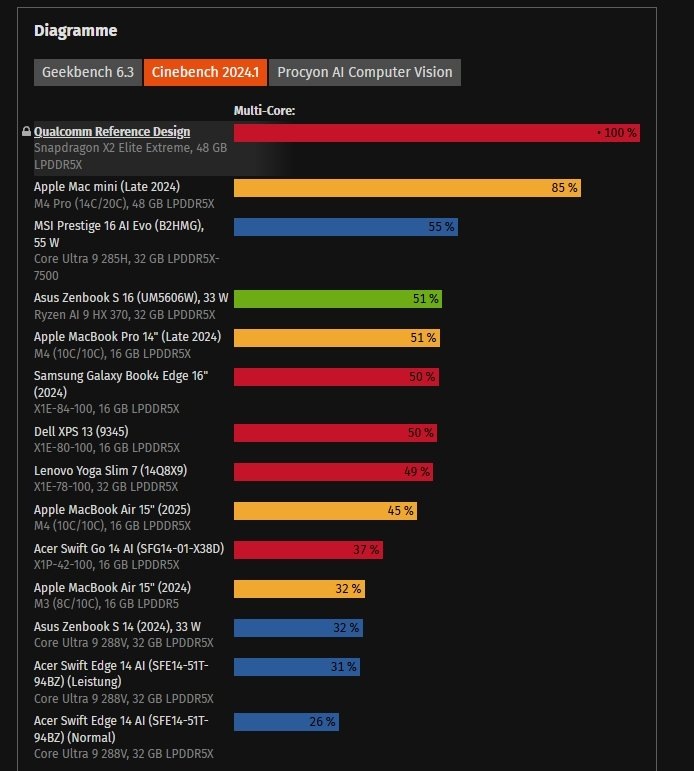Select Asus Zenbook S 14 (2024), 33 W label
694x771 pixels.
coord(117,627)
